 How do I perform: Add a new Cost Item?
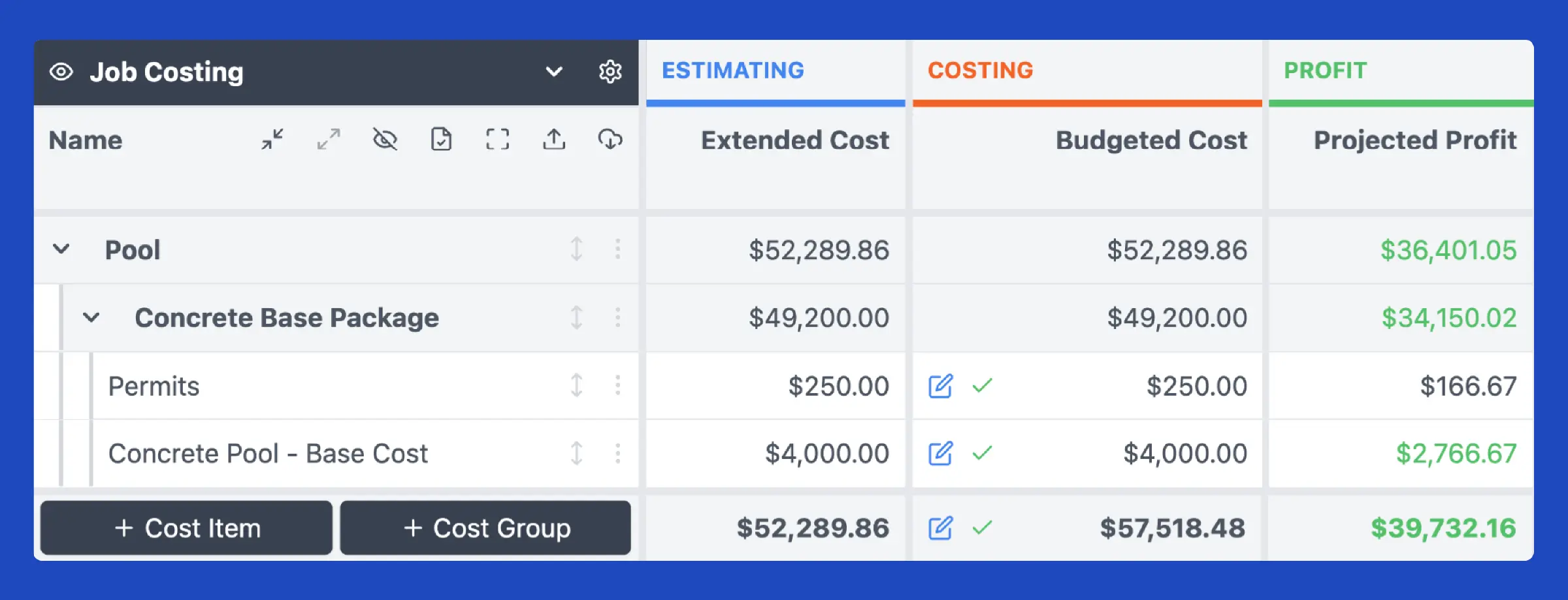click(x=186, y=527)
